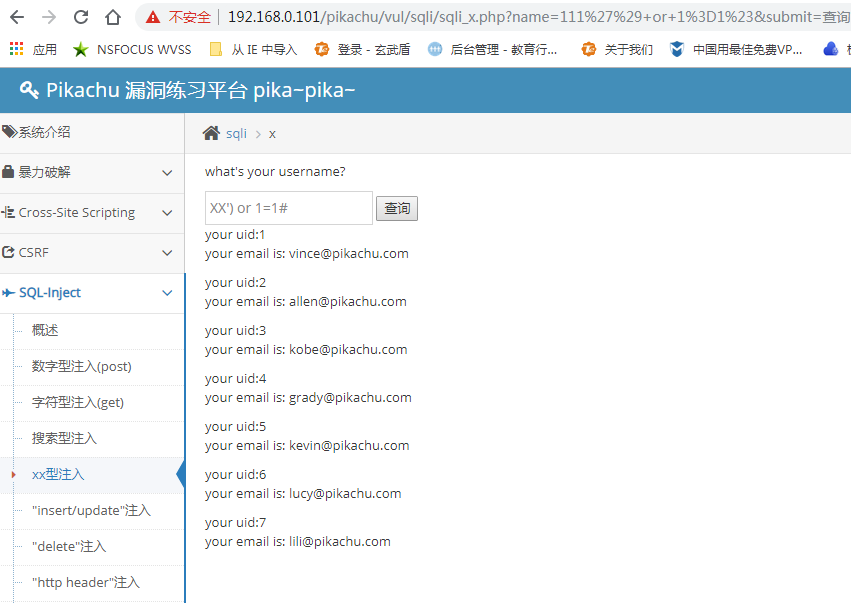
Task: Click email lucy@pikachu.com text
Action: click(x=345, y=493)
